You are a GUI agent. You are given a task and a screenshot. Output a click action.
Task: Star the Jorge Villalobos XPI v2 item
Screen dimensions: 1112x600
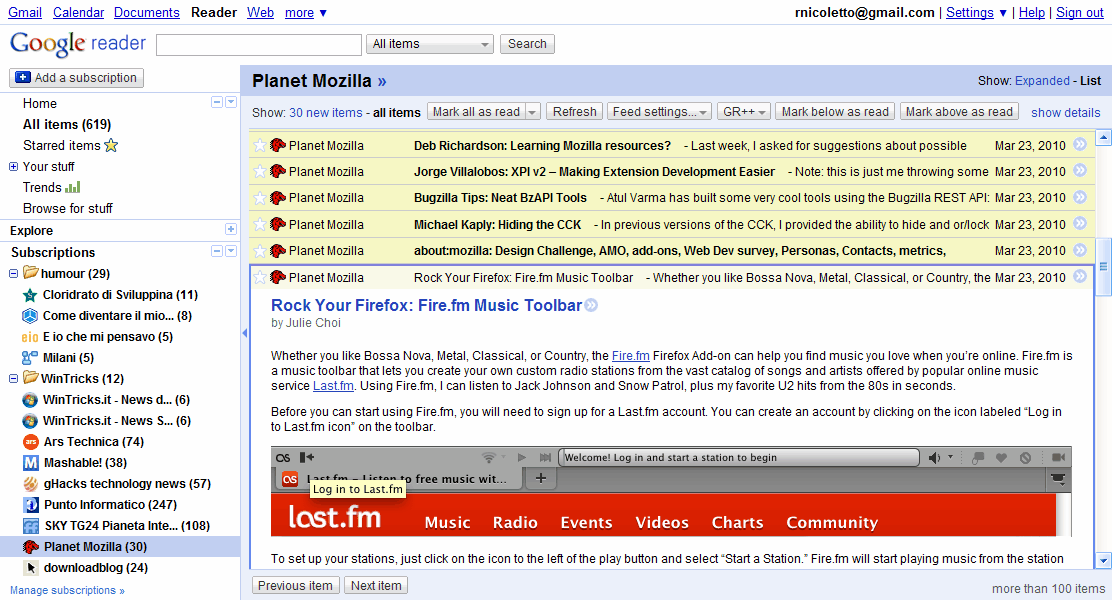tap(260, 172)
